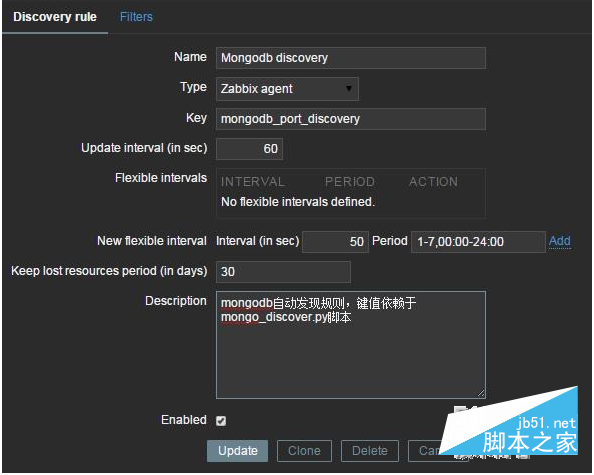Click the Update button
The image size is (594, 475).
click(238, 451)
